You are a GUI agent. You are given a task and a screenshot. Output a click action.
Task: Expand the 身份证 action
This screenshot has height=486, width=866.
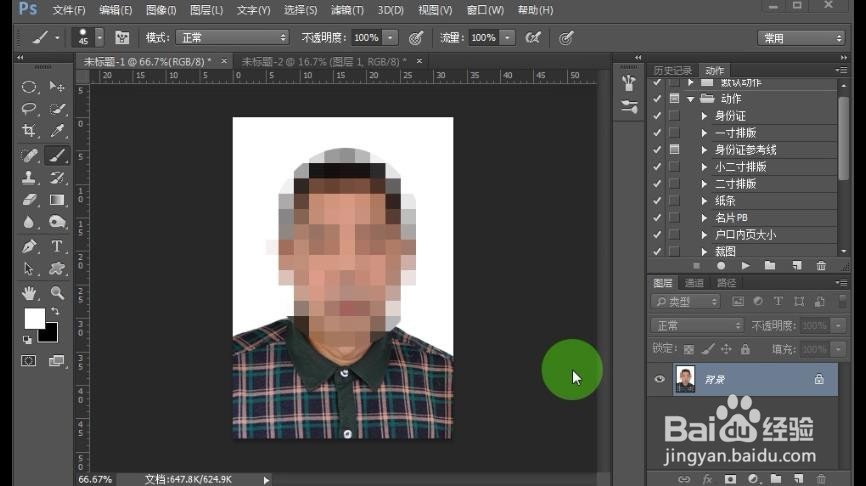click(x=704, y=116)
